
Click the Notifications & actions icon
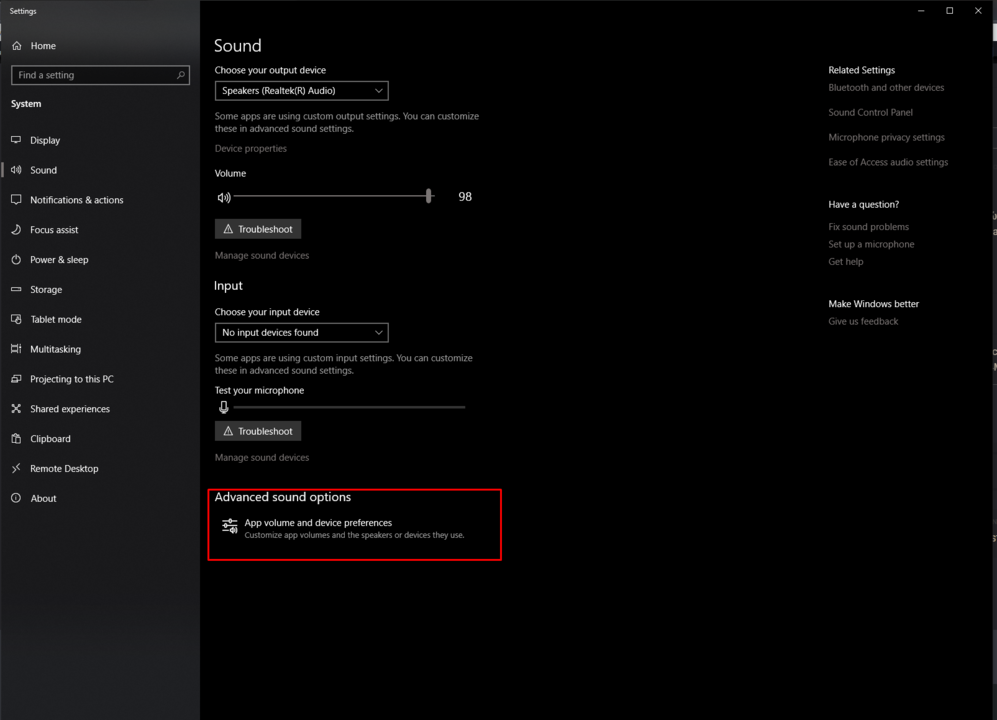(x=17, y=200)
